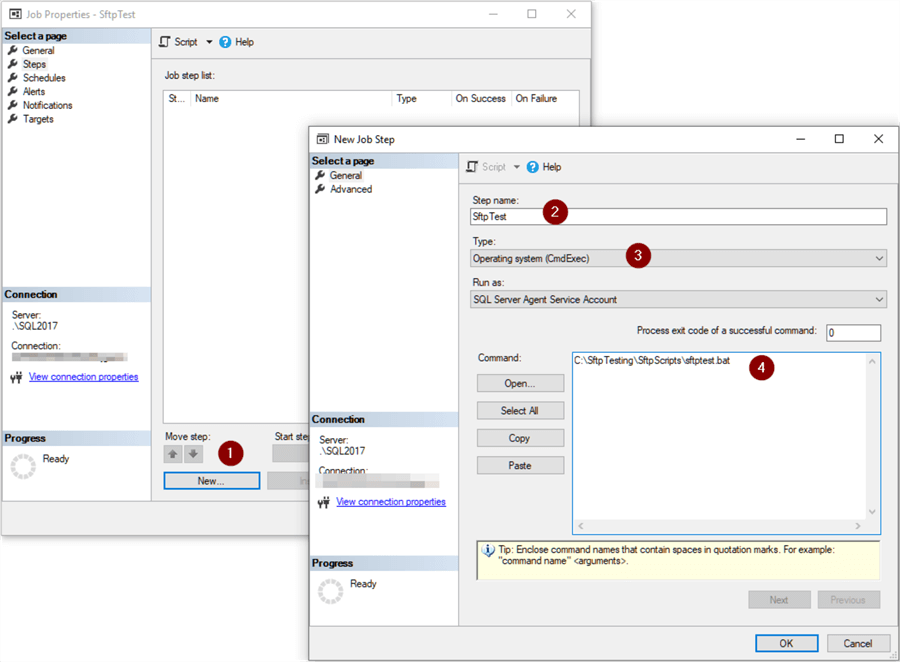Click the Step name input field
Image resolution: width=900 pixels, height=662 pixels.
(x=678, y=216)
